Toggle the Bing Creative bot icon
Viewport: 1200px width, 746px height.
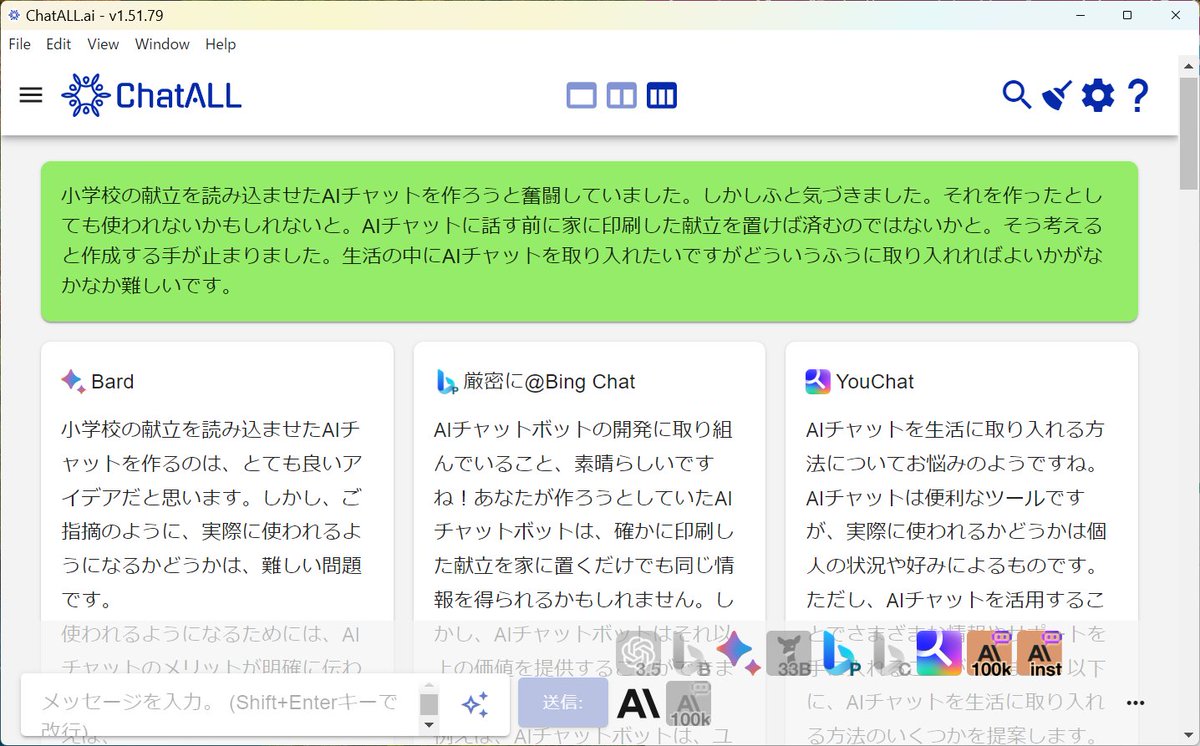890,654
